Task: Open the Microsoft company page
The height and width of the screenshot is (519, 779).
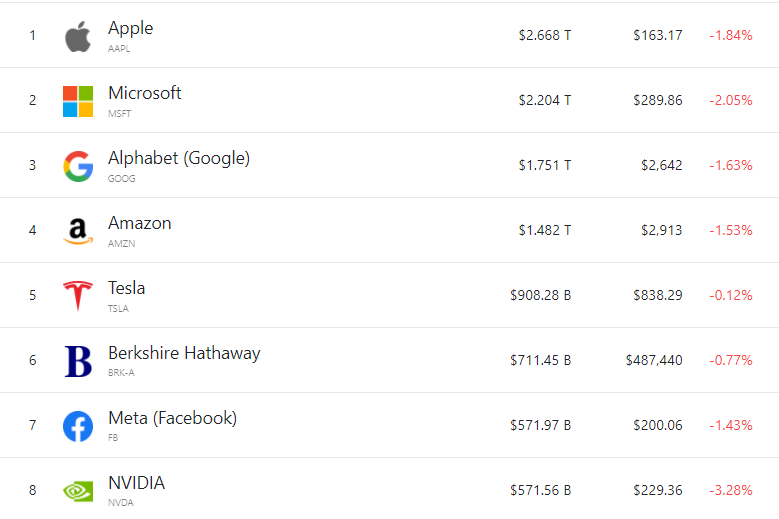Action: [x=145, y=93]
